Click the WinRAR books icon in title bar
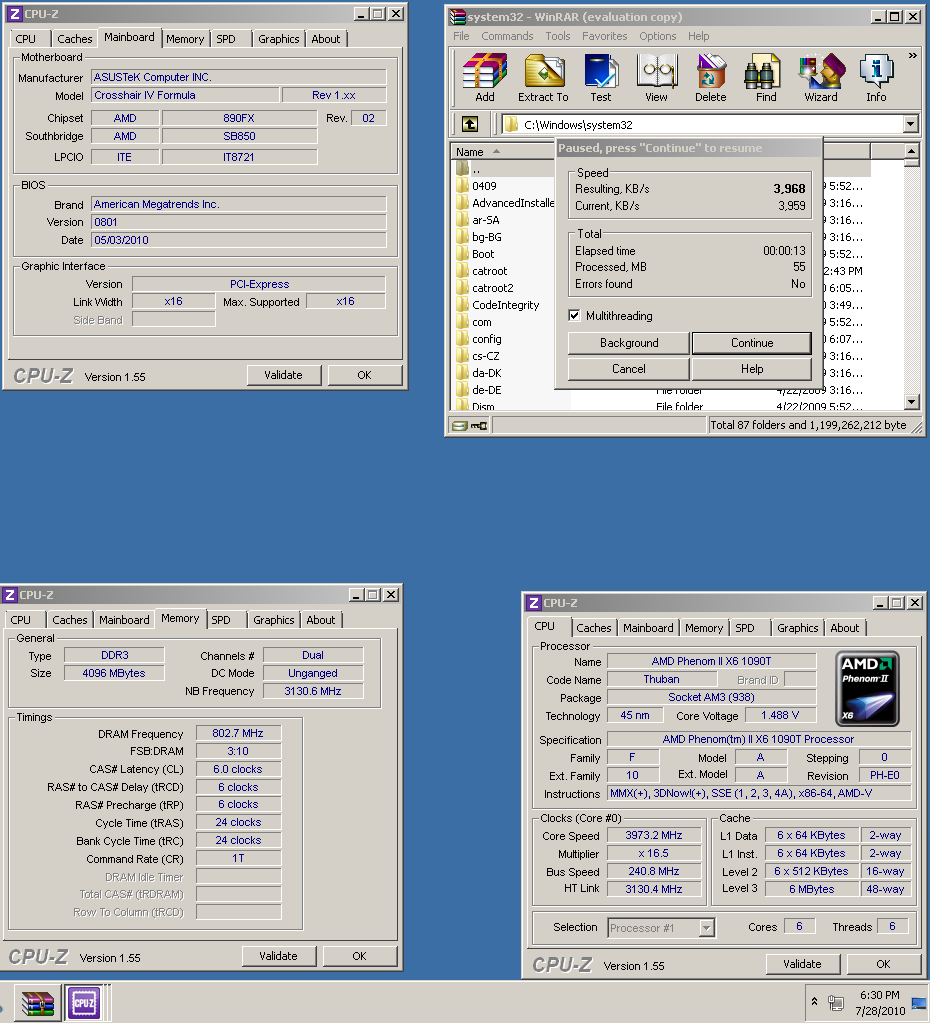Screen dimensions: 930x1023 click(457, 16)
